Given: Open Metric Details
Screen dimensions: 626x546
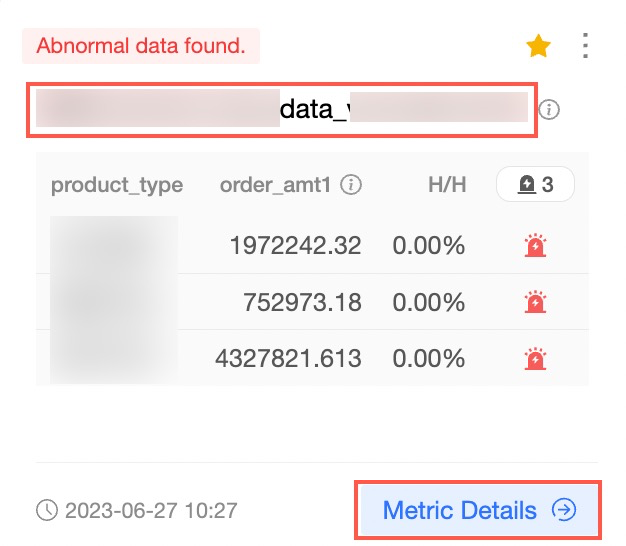Looking at the screenshot, I should click(460, 511).
